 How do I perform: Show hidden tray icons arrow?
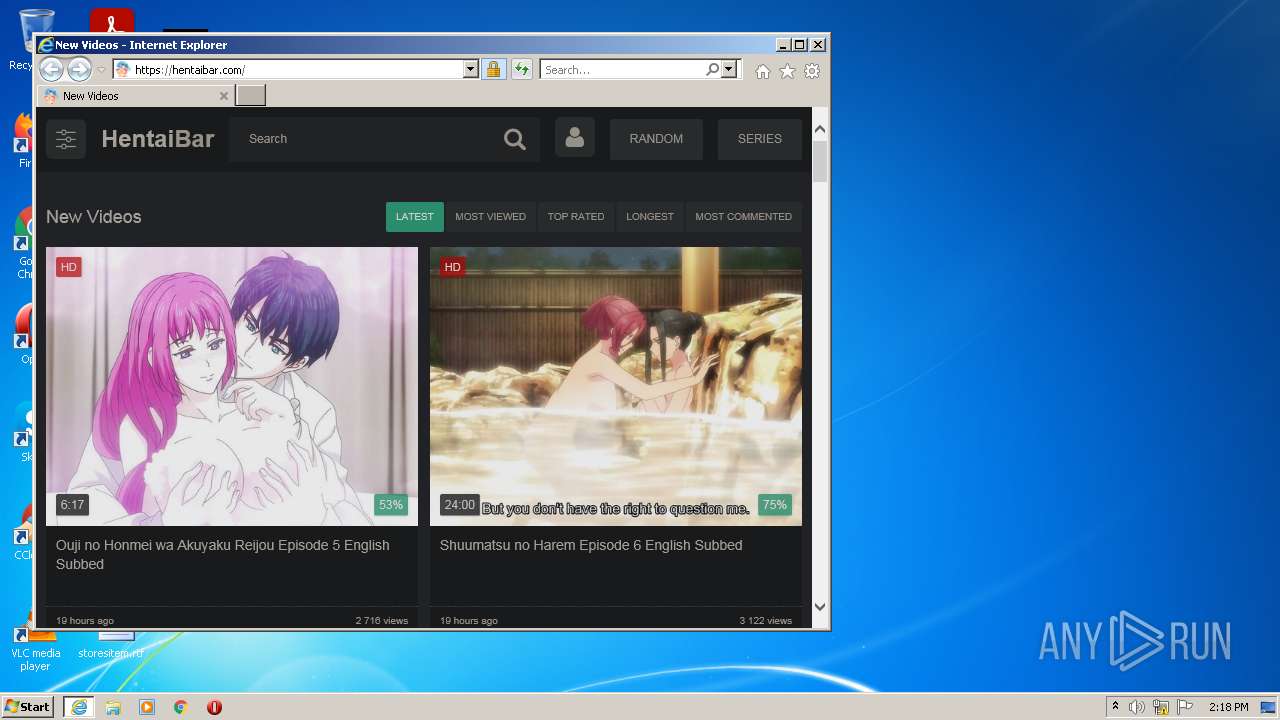coord(1116,707)
